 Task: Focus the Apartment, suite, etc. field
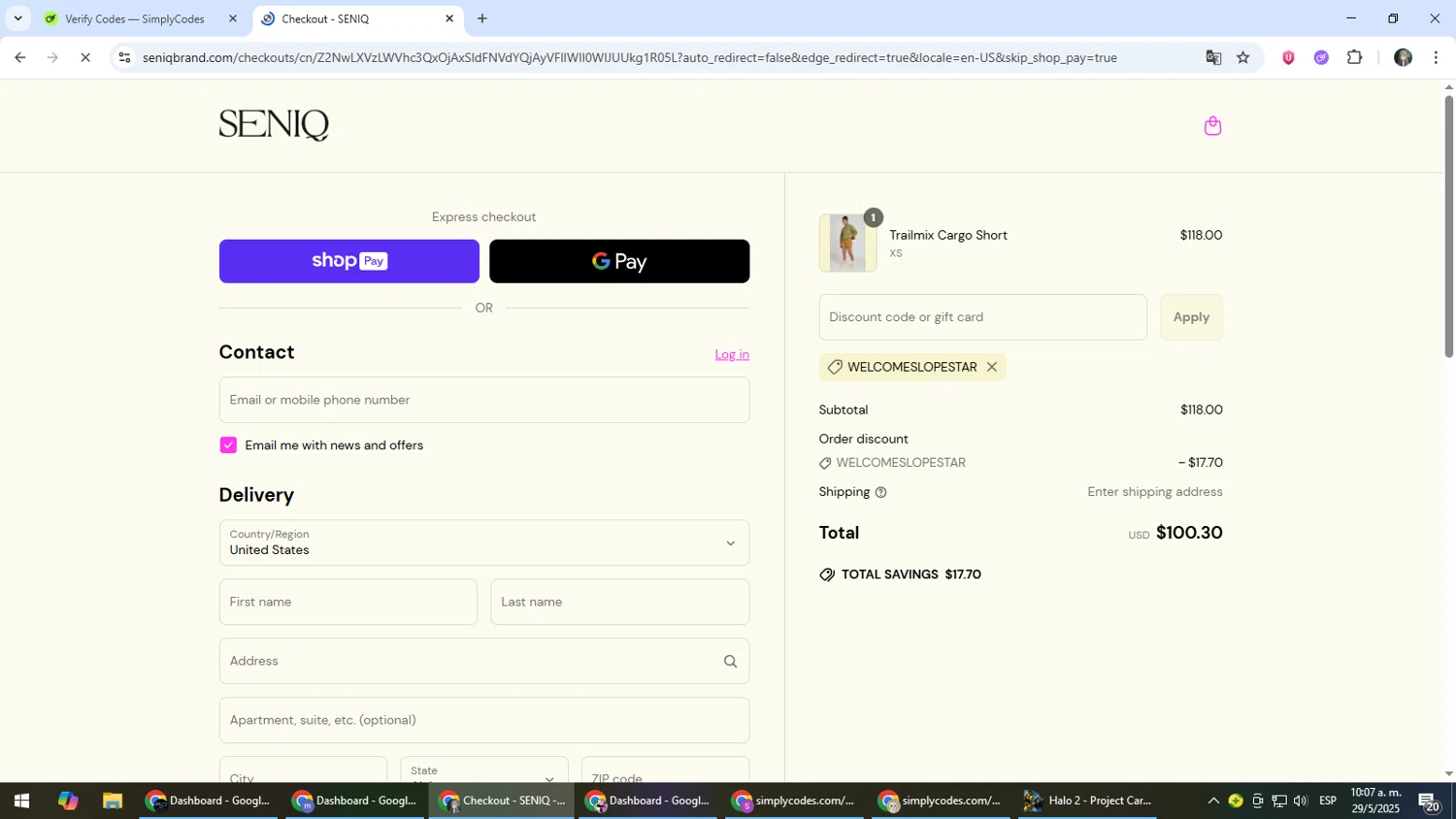click(x=484, y=720)
